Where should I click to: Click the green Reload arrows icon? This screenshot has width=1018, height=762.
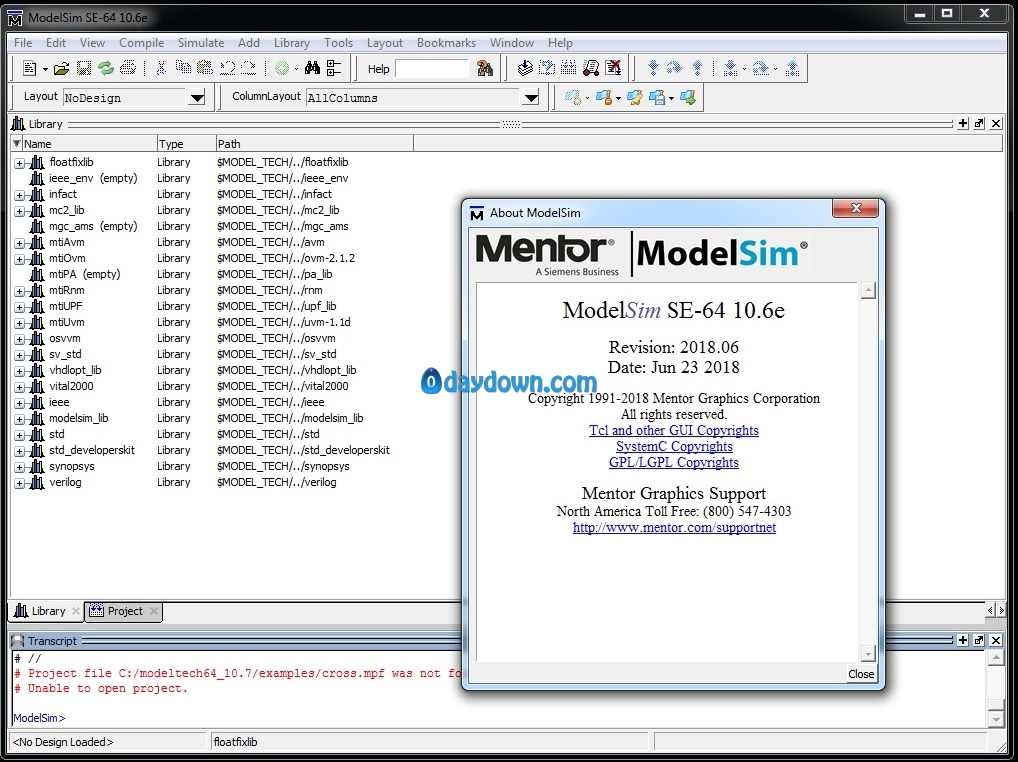106,68
